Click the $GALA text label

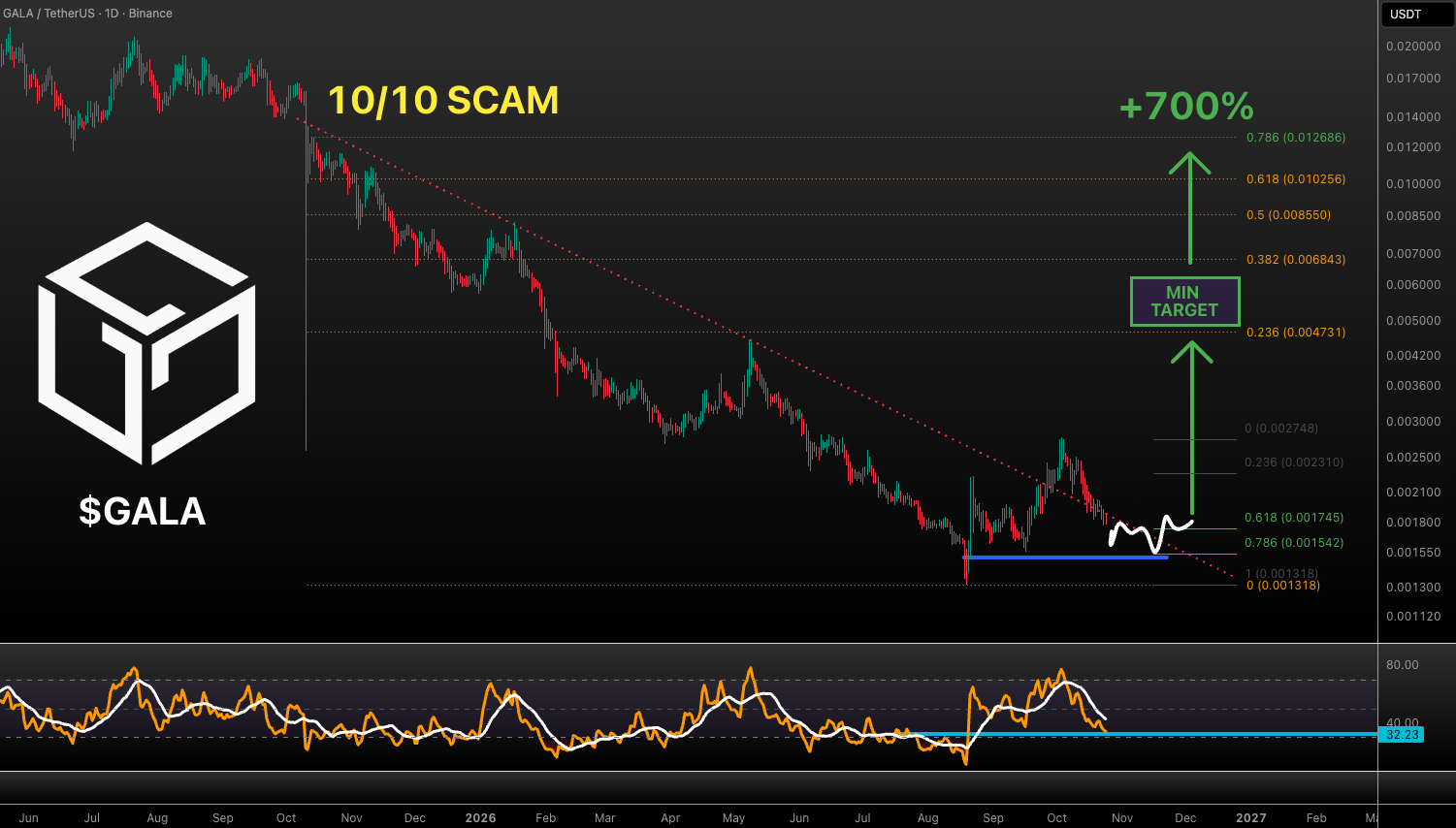pyautogui.click(x=143, y=511)
